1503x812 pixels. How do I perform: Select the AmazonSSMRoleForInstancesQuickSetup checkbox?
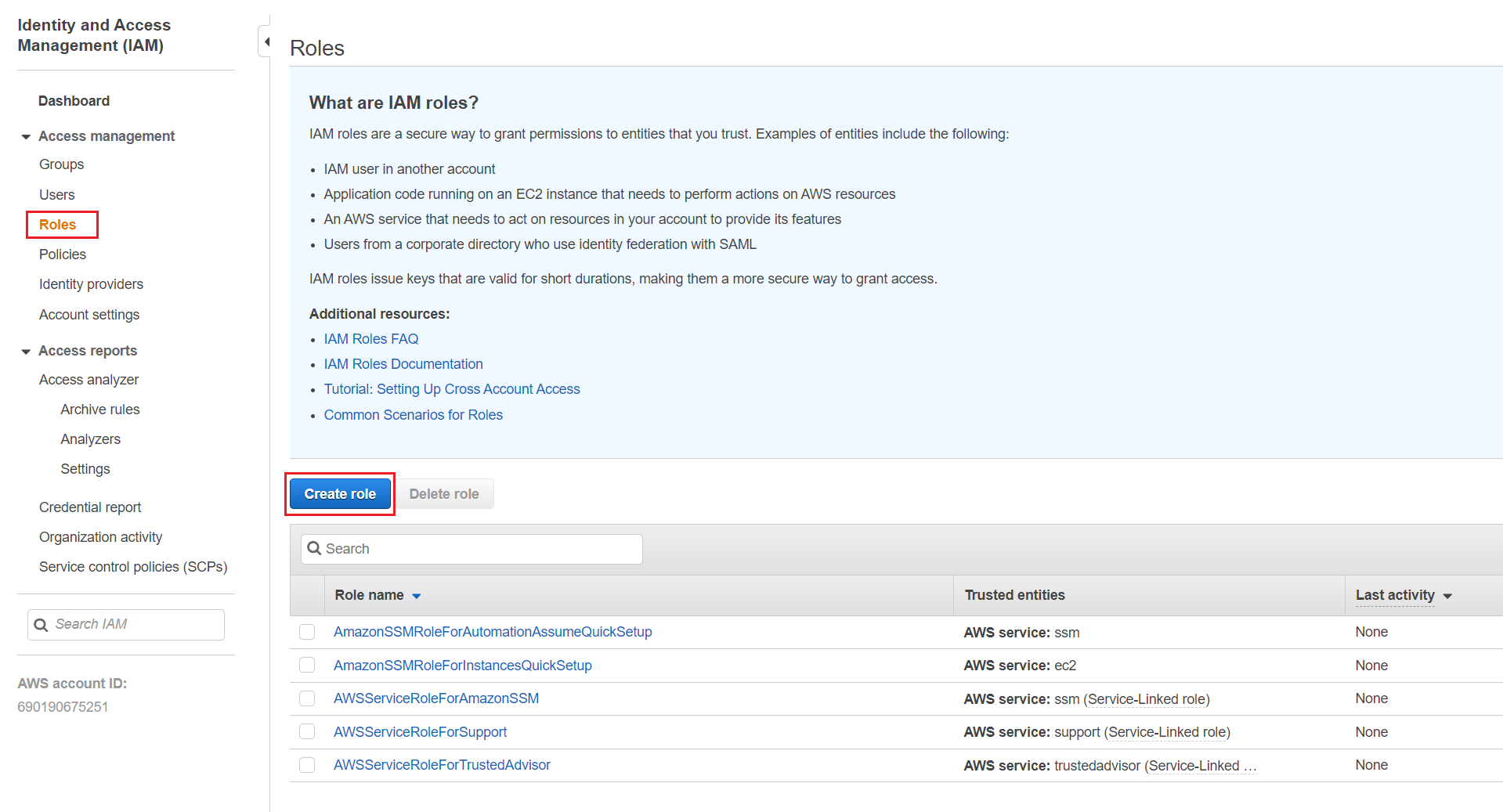pos(307,665)
